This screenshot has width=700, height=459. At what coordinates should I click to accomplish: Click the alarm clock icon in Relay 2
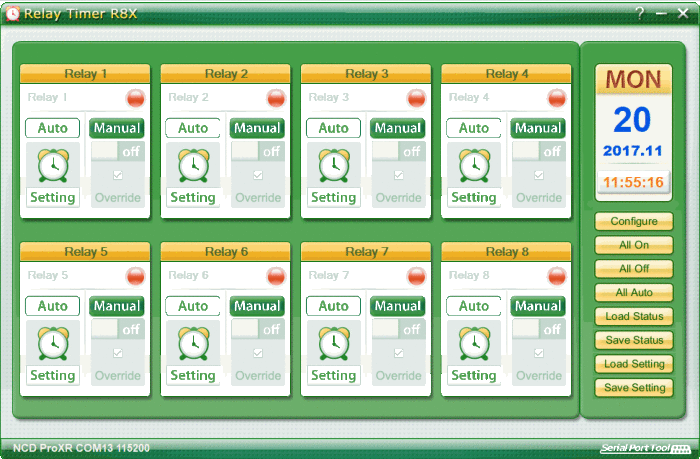tap(194, 165)
